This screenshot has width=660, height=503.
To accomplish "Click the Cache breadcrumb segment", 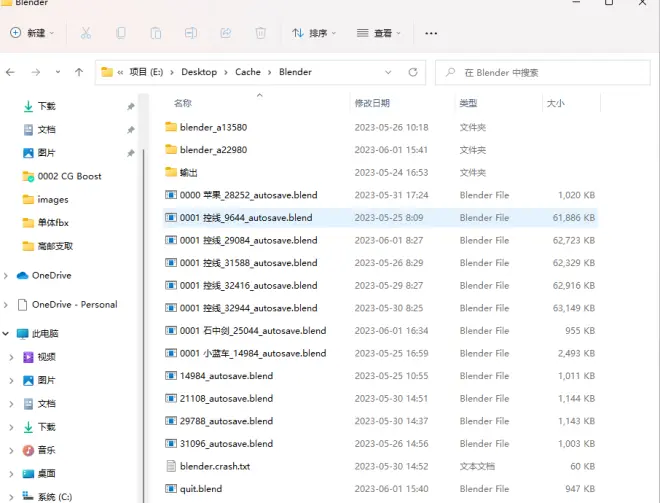I will point(248,72).
